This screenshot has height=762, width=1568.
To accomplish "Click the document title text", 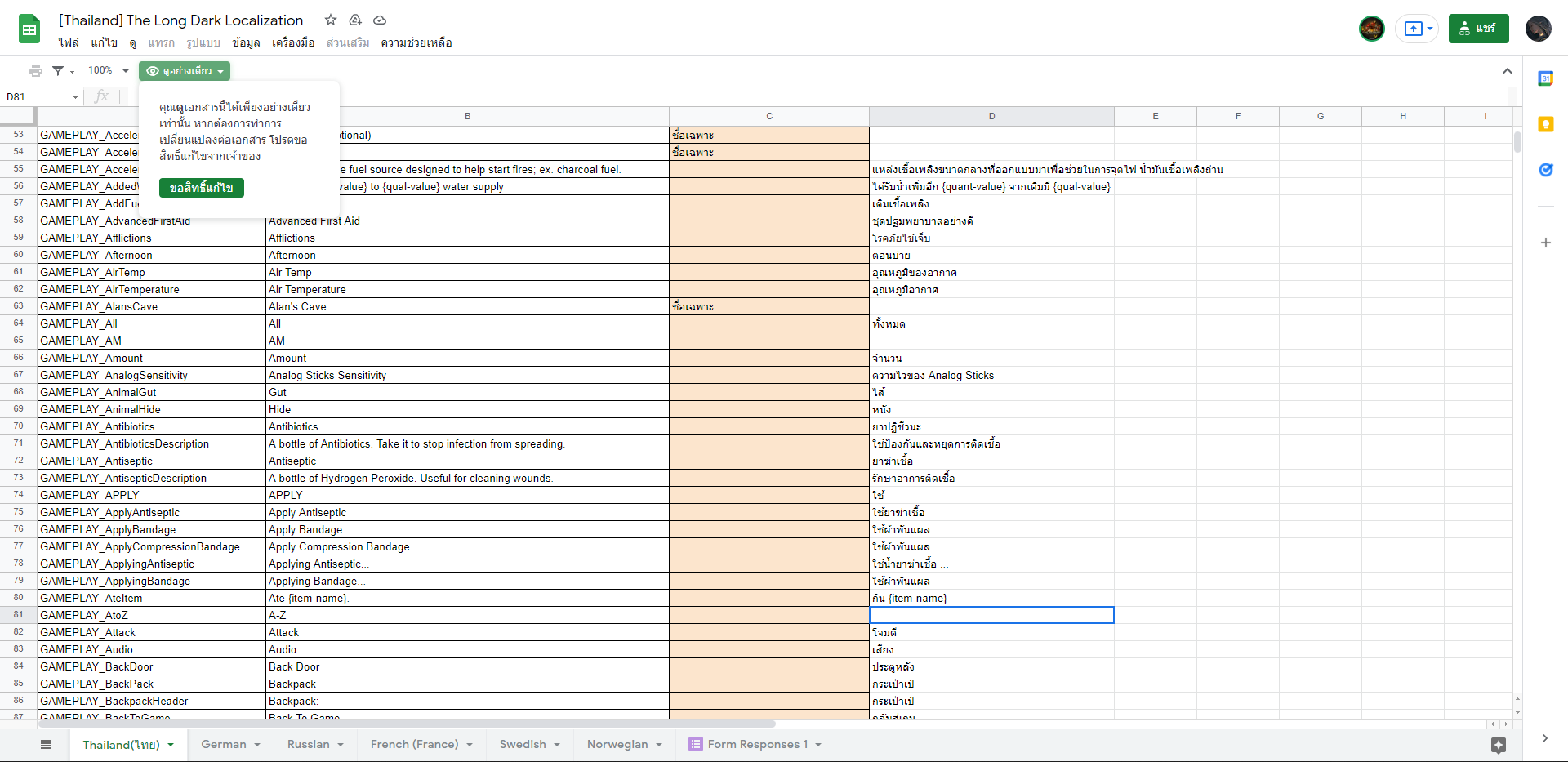I will coord(180,20).
